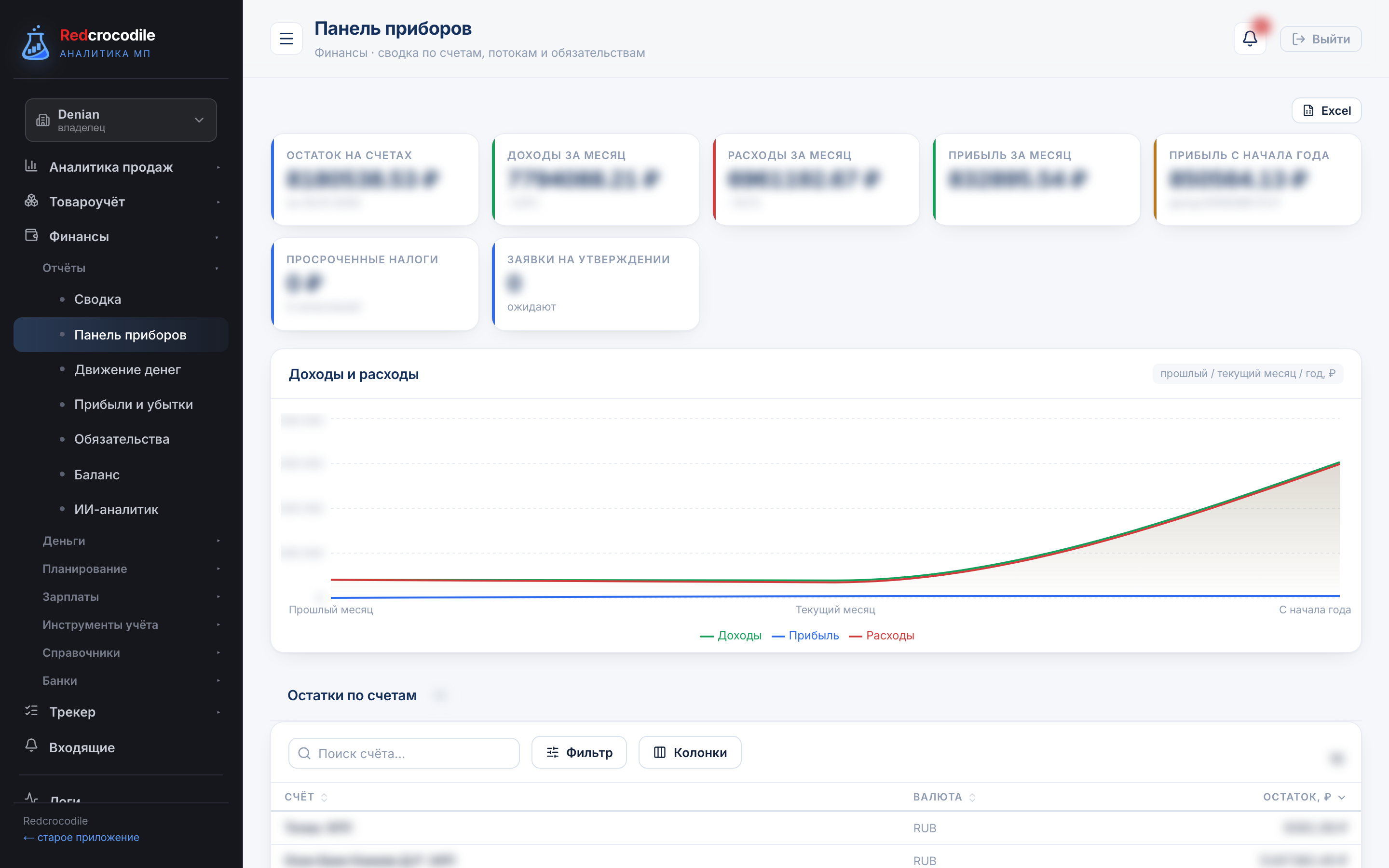
Task: Click the building icon beside Denian
Action: (x=43, y=120)
